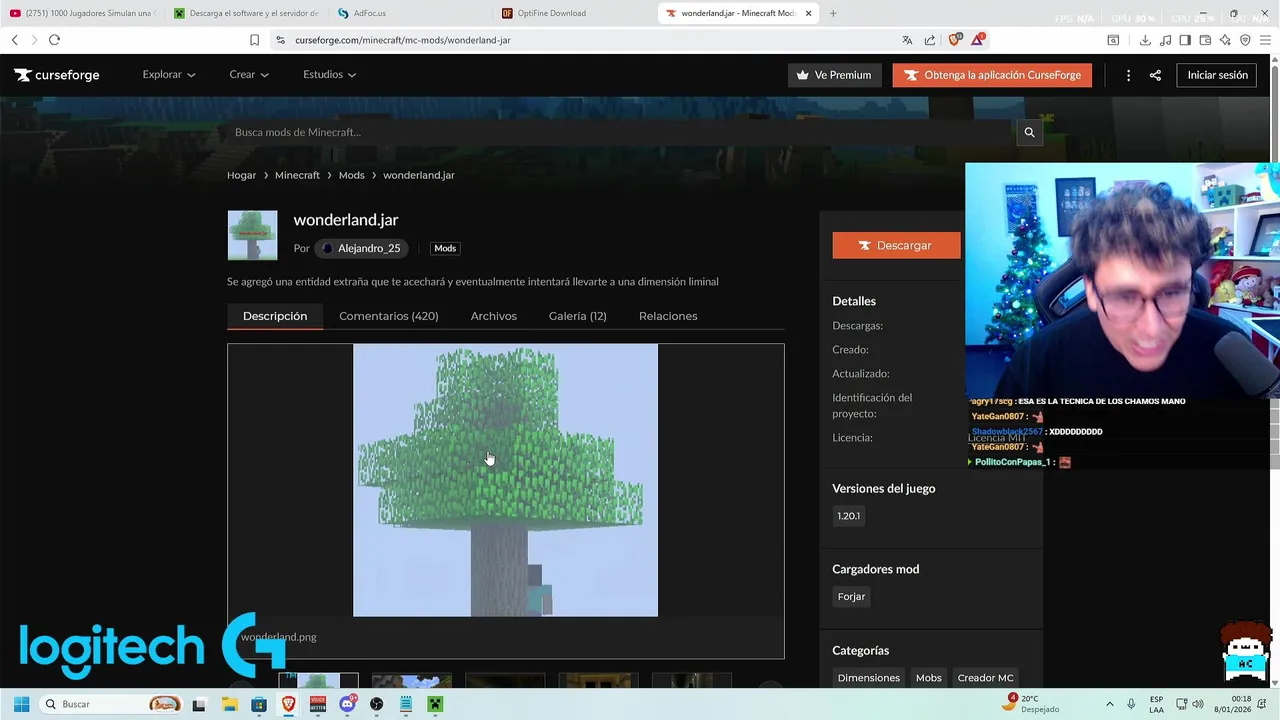Bookmark this page with bookmark icon
Screen dimensions: 1280x720
pos(254,40)
